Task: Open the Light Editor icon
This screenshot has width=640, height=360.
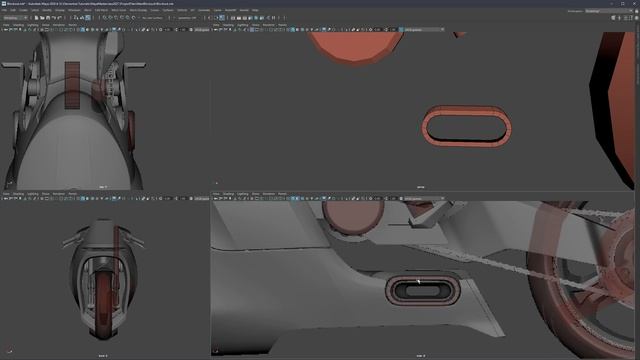Action: coord(268,18)
